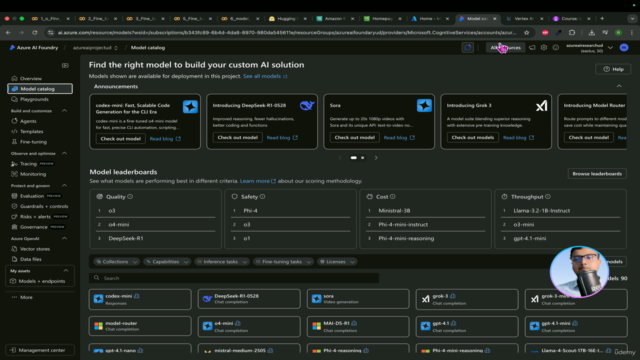The image size is (640, 360).
Task: Select second announcements carousel dot
Action: (x=362, y=158)
